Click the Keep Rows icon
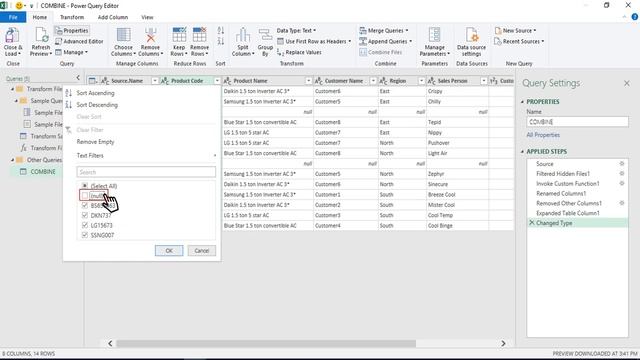 (x=179, y=36)
